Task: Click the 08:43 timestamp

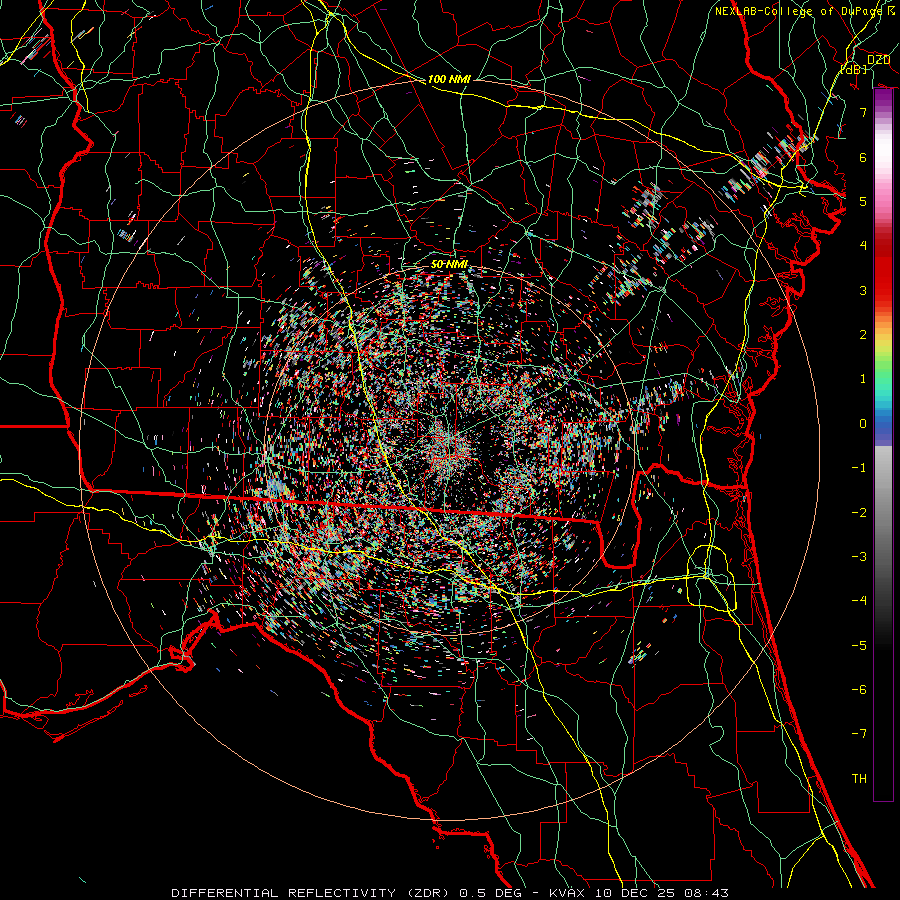Action: click(x=709, y=893)
